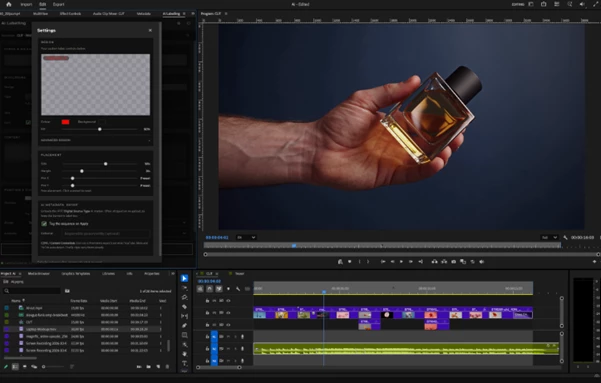Image resolution: width=601 pixels, height=383 pixels.
Task: Close the Settings dialog with the X button
Action: [150, 30]
